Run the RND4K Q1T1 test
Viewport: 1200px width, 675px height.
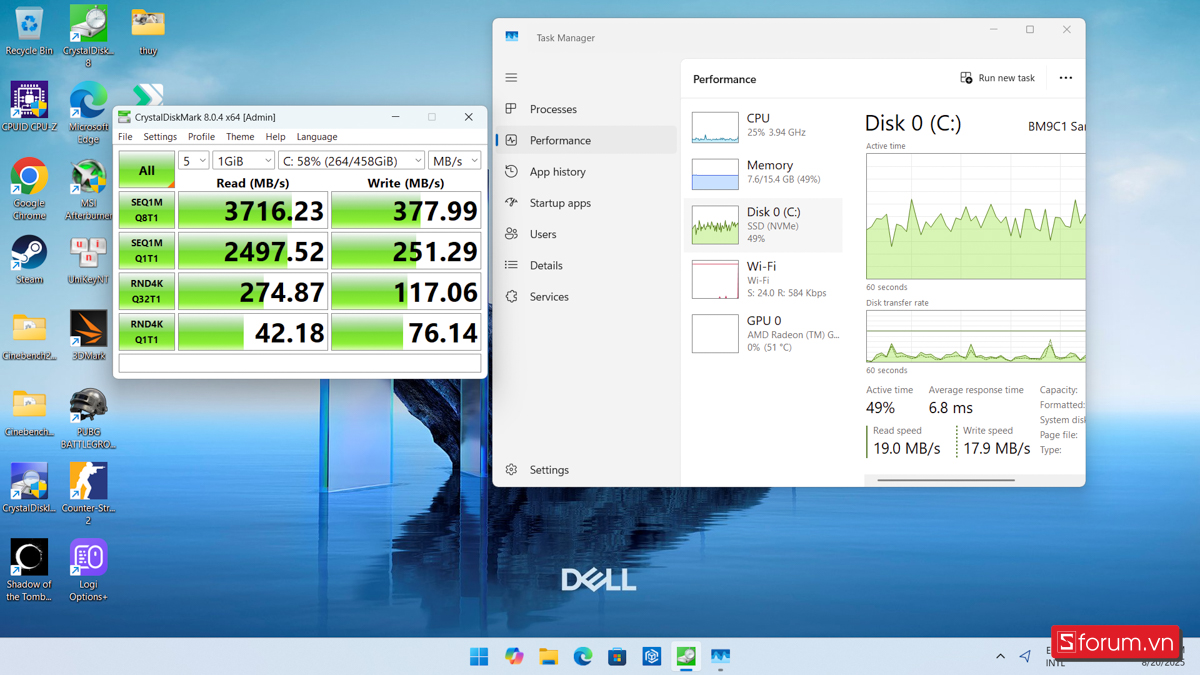click(147, 332)
